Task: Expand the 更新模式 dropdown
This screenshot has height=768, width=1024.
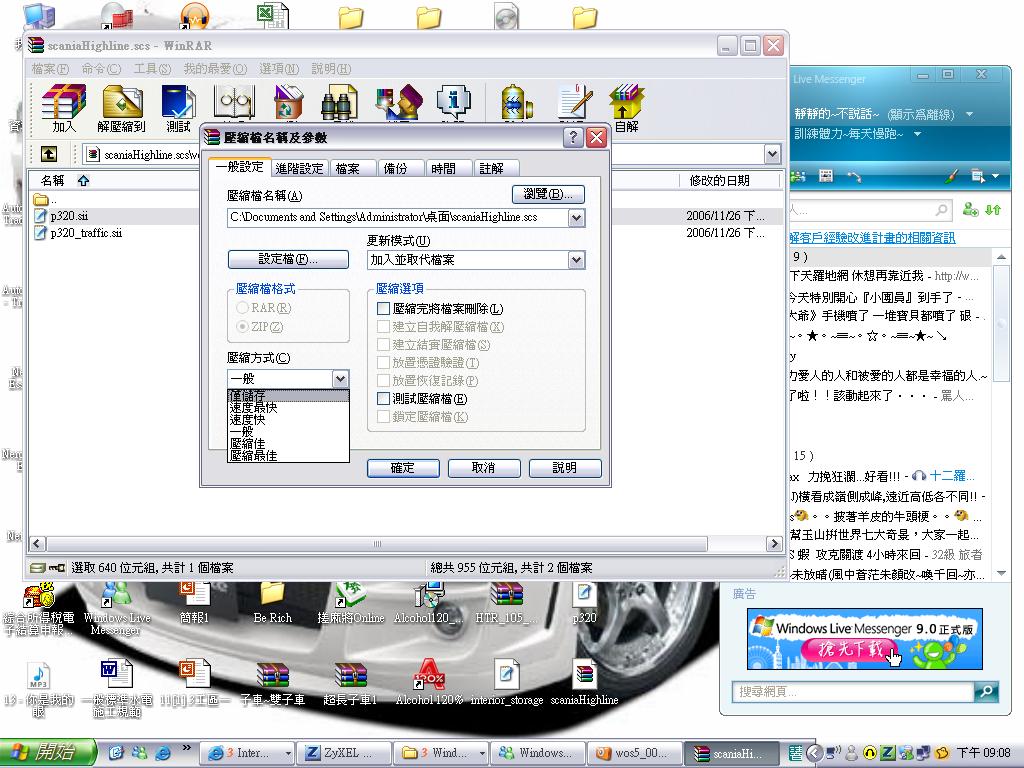Action: pos(576,260)
